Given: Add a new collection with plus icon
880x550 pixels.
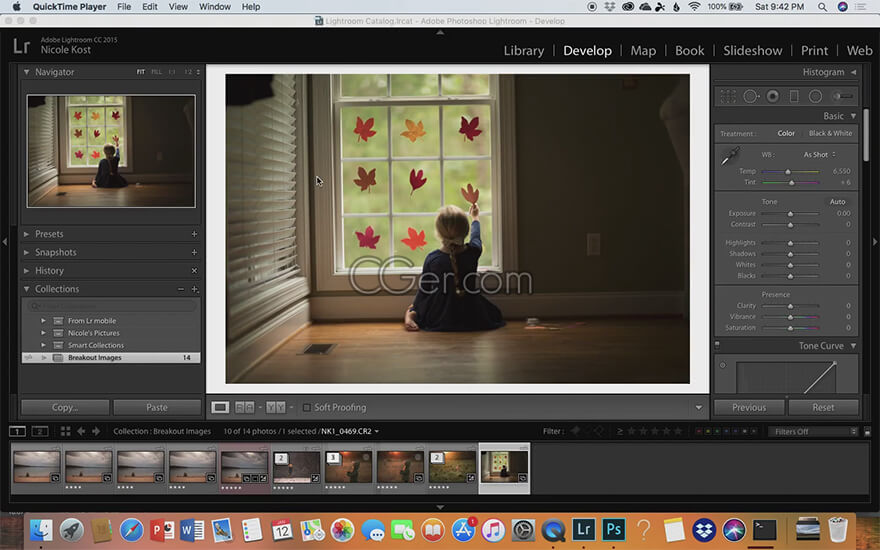Looking at the screenshot, I should (x=194, y=289).
